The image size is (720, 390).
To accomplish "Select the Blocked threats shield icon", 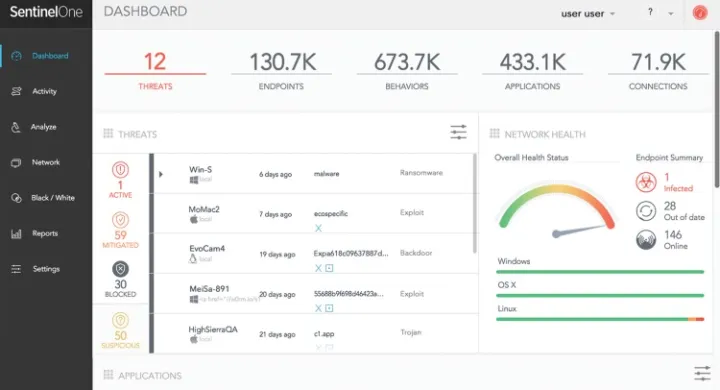I will tap(120, 269).
